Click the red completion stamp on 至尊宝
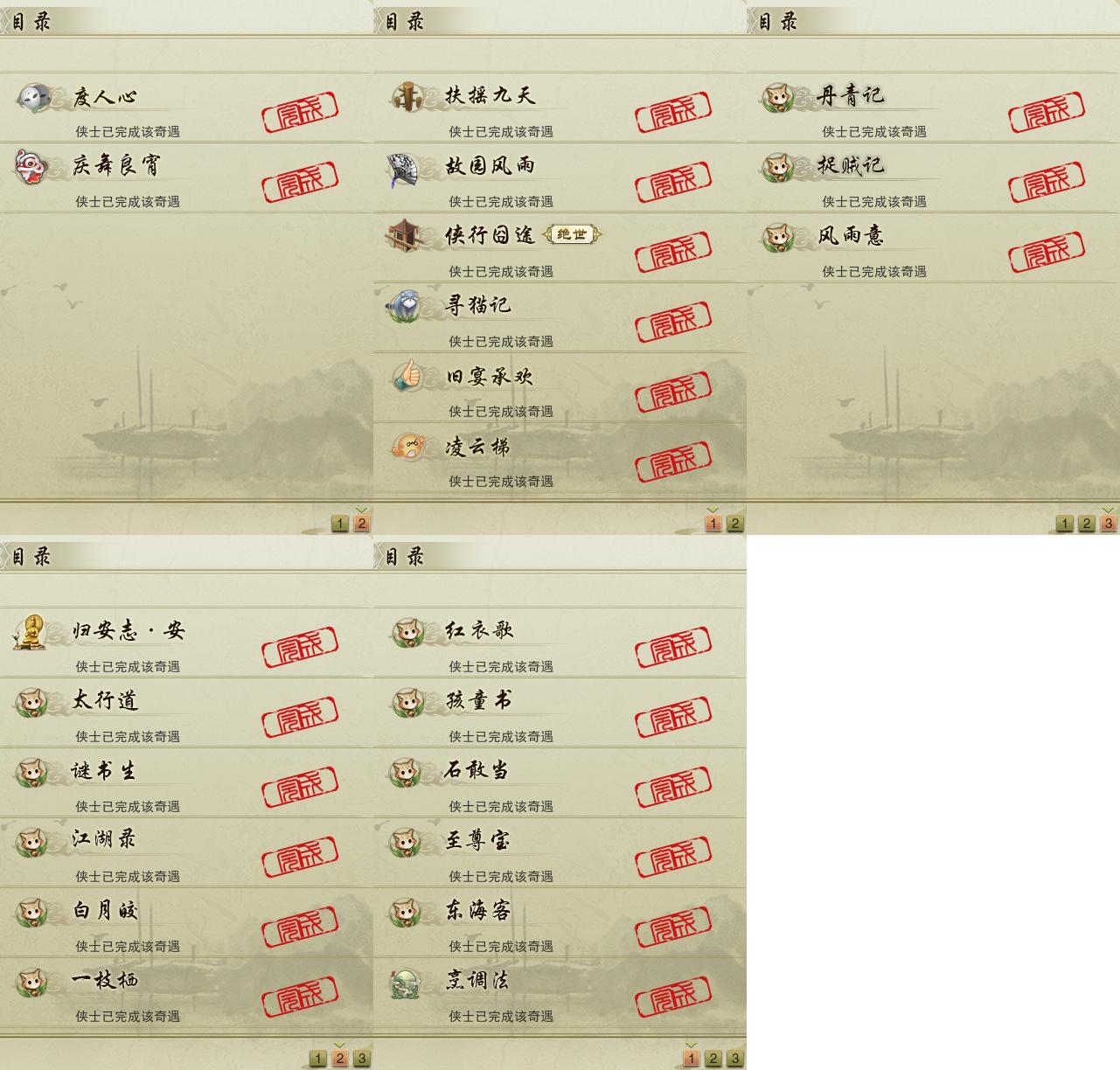Image resolution: width=1120 pixels, height=1070 pixels. [x=673, y=858]
